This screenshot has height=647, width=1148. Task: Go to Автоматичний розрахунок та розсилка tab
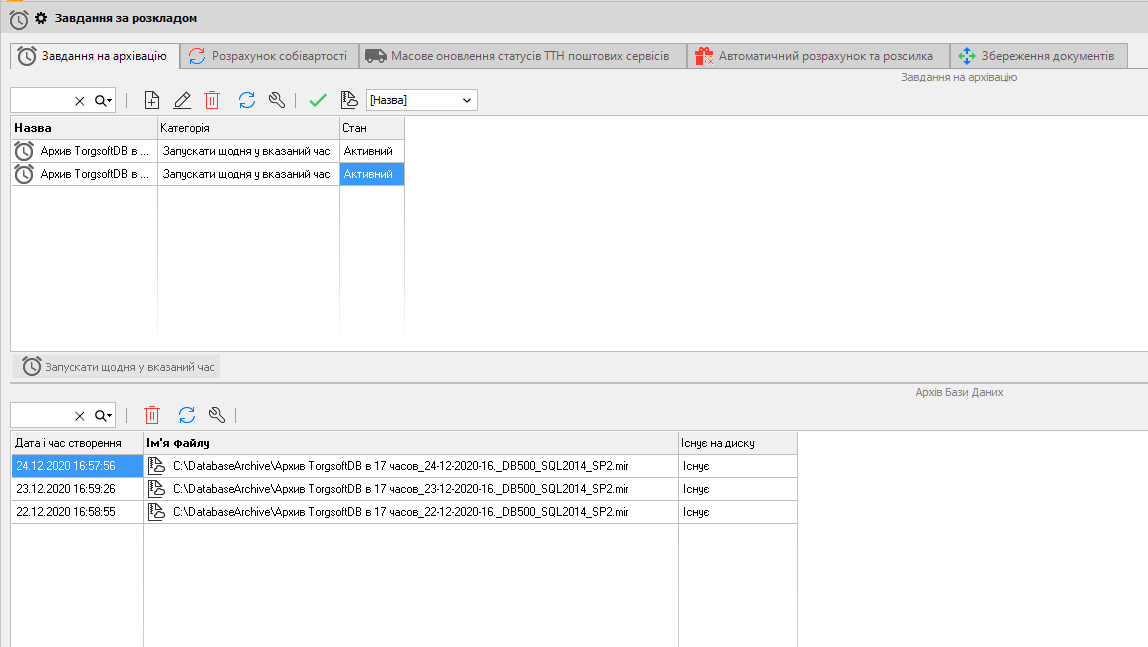[816, 56]
